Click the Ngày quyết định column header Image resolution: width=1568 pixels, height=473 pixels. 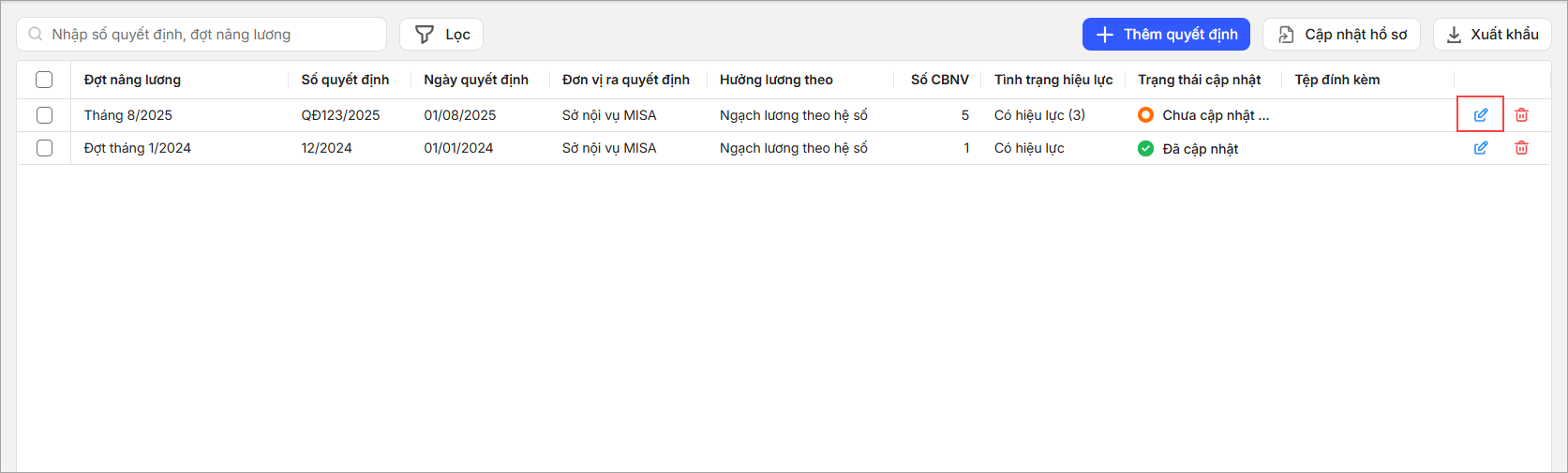475,80
